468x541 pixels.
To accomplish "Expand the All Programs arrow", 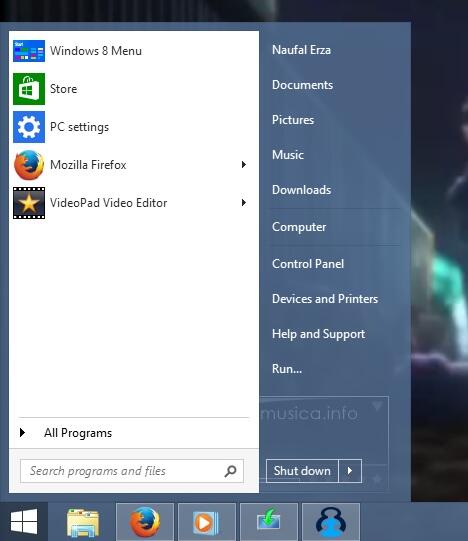I will pos(22,433).
